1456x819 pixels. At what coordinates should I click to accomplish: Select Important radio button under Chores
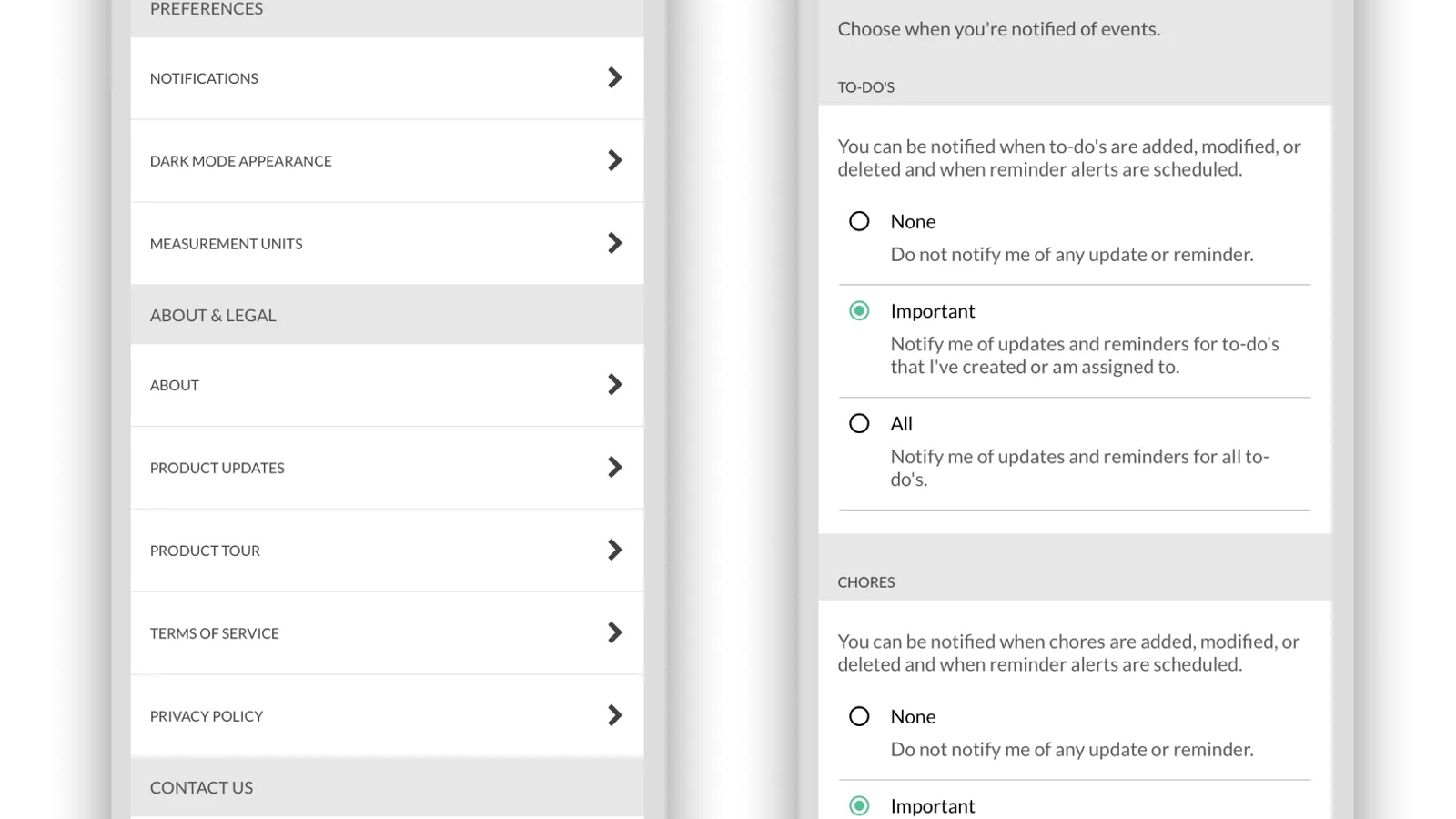pos(859,805)
